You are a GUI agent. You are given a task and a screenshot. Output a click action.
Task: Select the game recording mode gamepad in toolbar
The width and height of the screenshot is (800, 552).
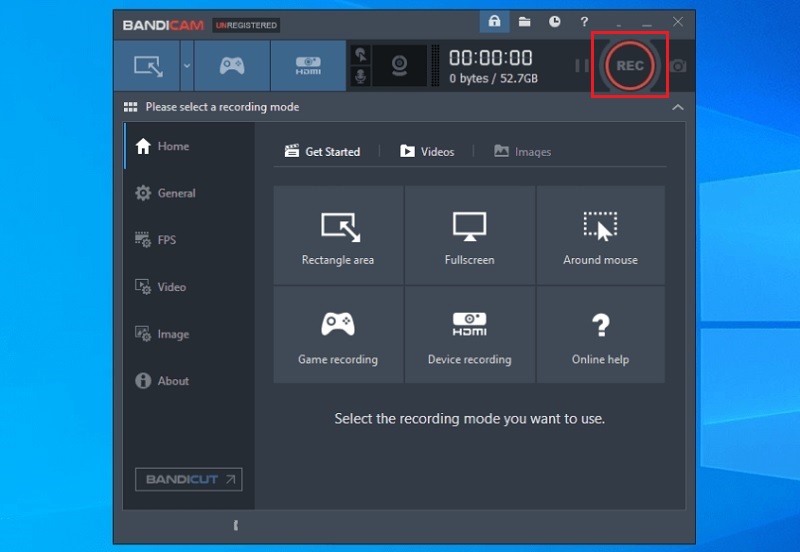coord(232,66)
